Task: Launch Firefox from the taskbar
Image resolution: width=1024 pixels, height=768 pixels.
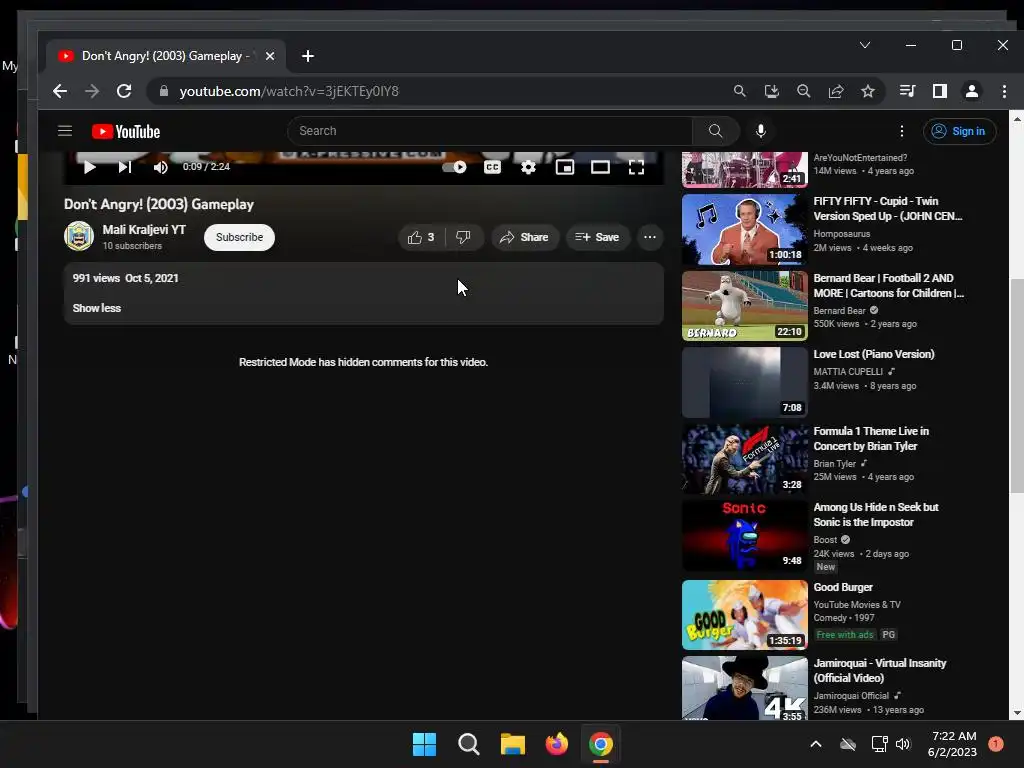Action: coord(556,744)
